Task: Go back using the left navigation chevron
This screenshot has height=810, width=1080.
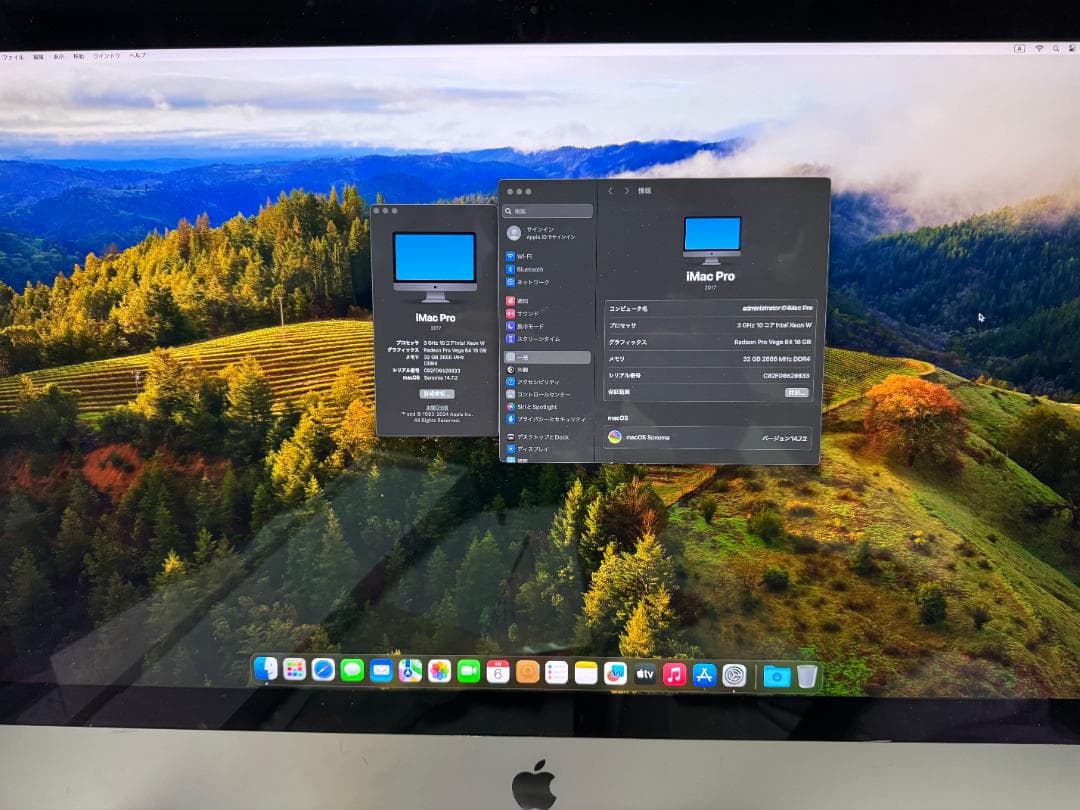Action: pos(610,192)
